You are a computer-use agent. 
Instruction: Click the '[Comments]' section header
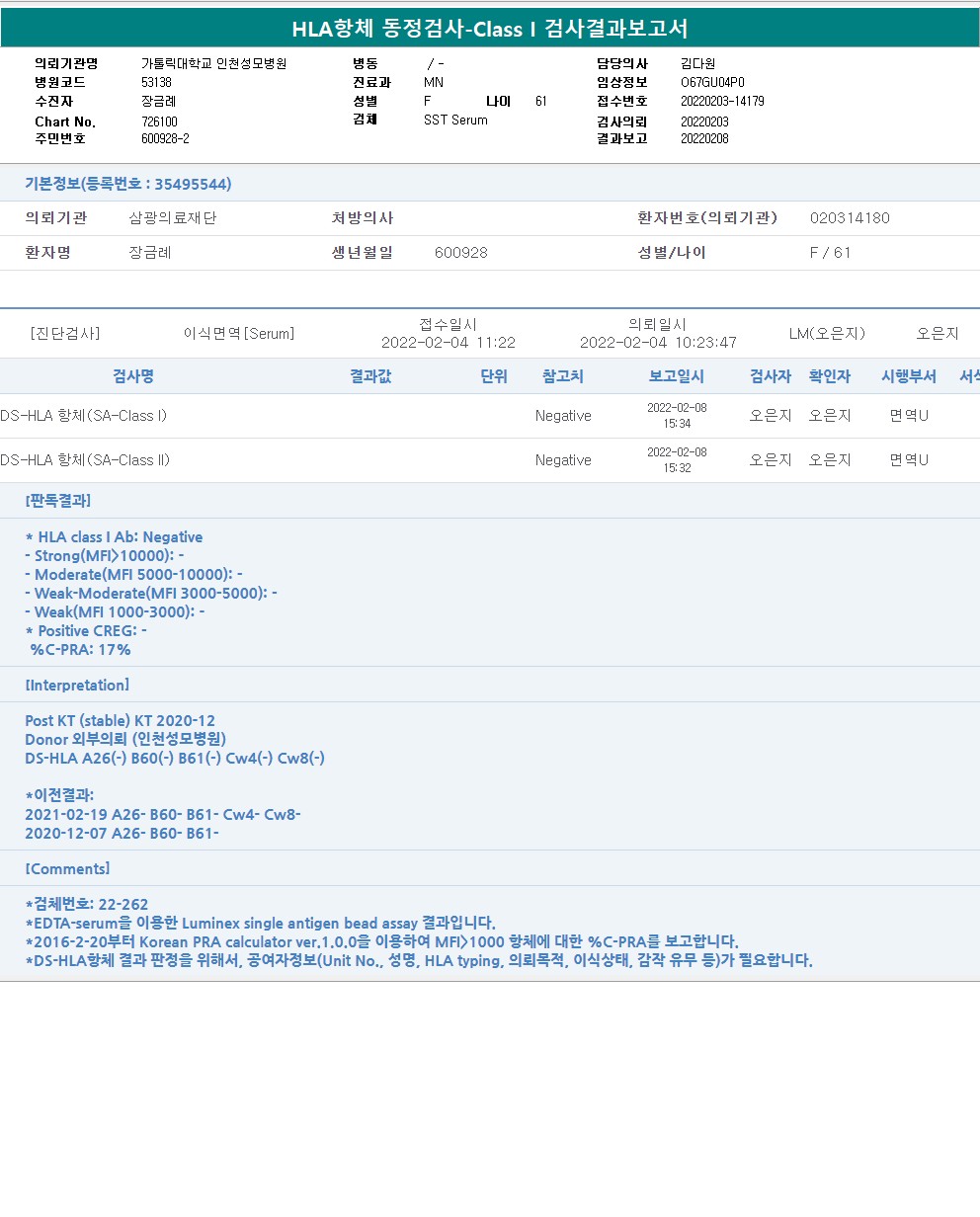(x=67, y=868)
